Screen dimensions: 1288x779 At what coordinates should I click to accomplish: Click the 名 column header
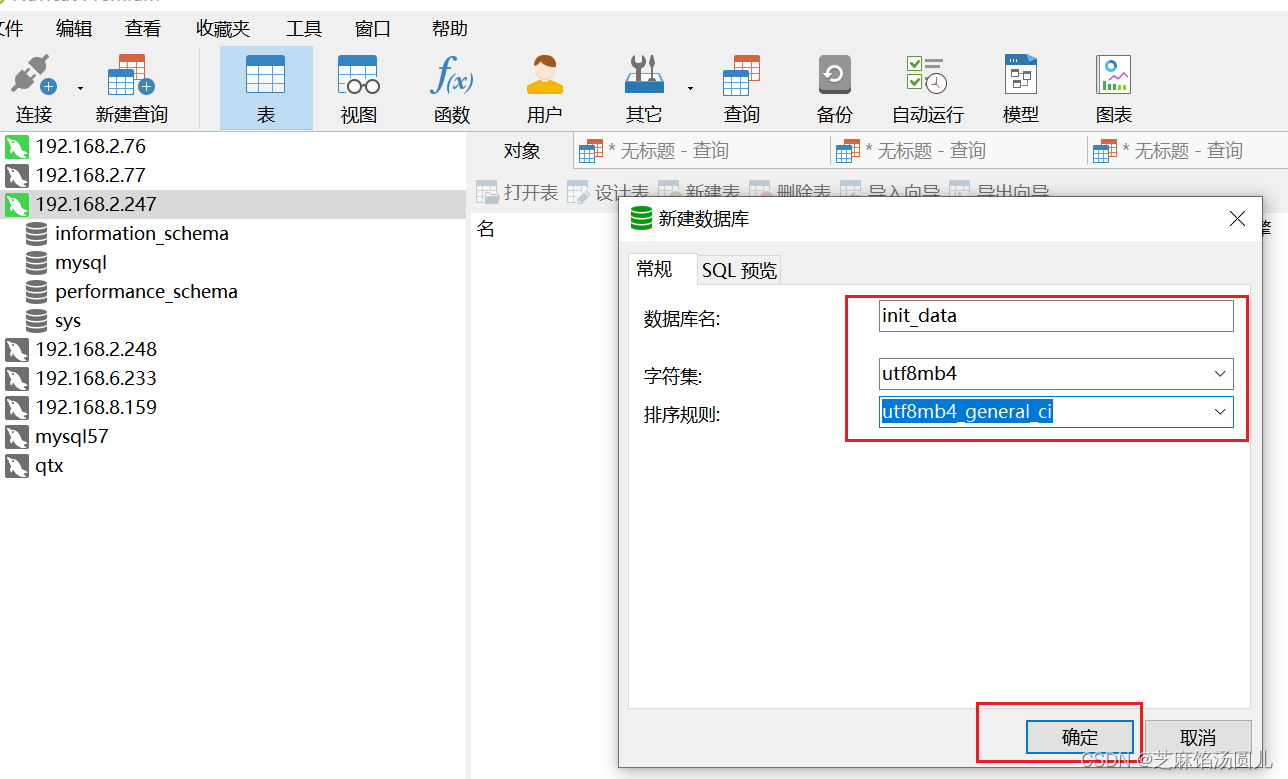tap(486, 229)
